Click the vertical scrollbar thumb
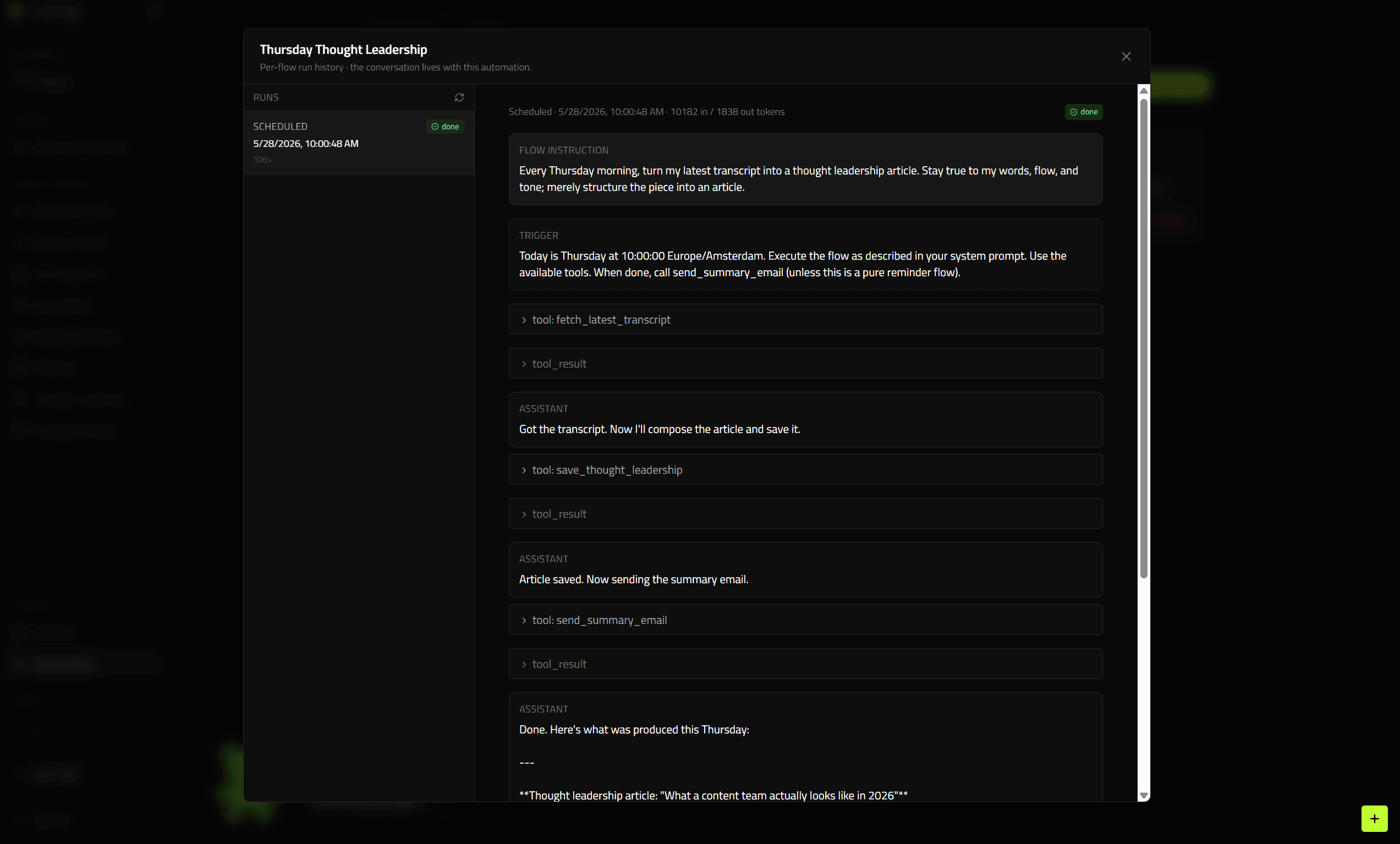The image size is (1400, 844). tap(1144, 339)
